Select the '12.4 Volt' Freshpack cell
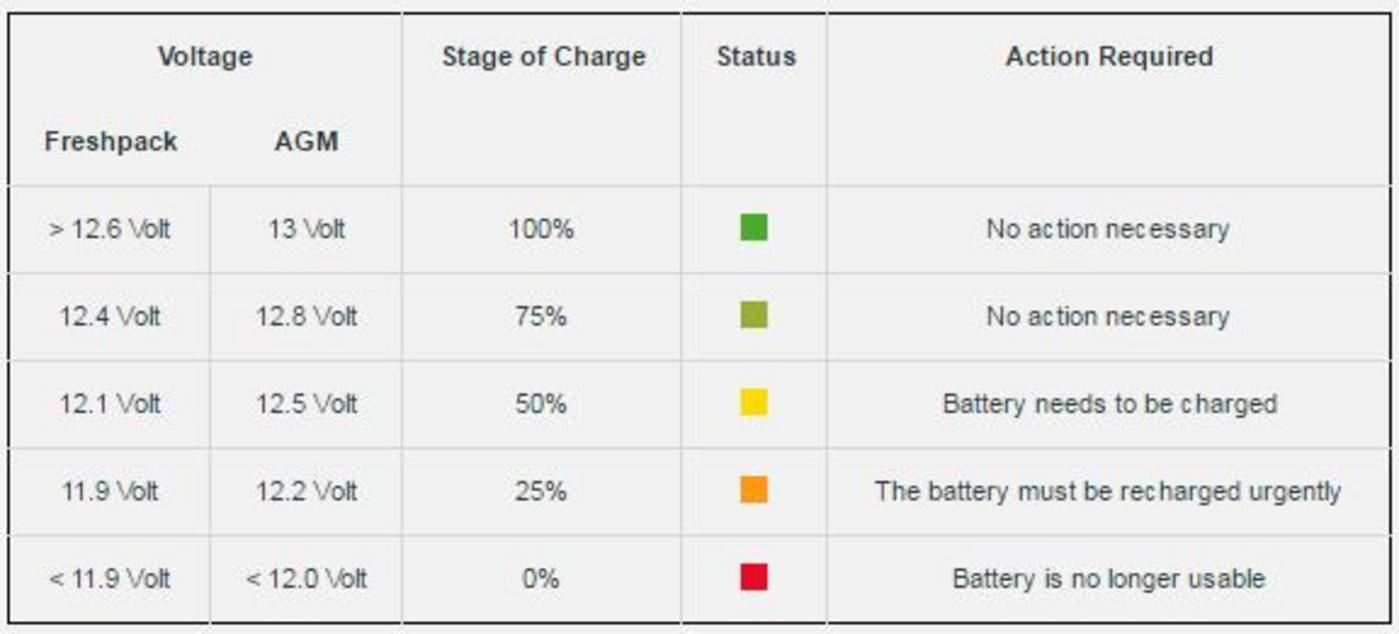 coord(110,317)
